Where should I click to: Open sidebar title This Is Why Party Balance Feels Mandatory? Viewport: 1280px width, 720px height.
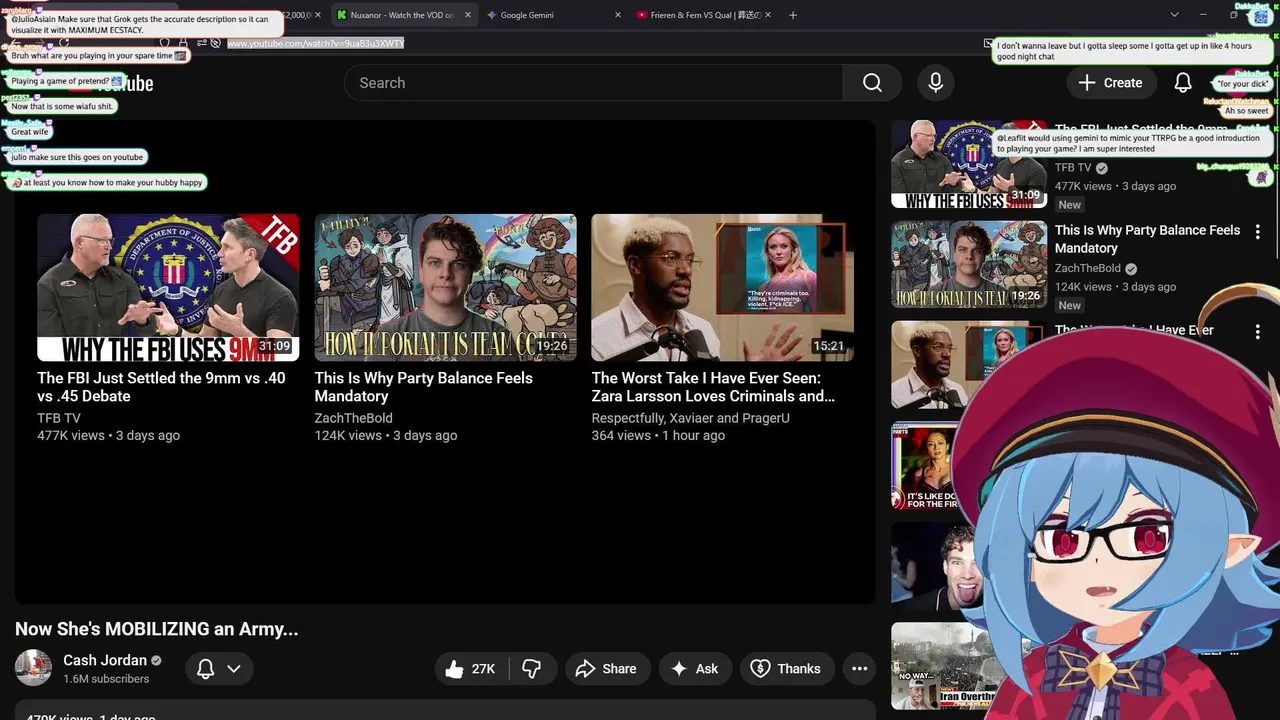pyautogui.click(x=1147, y=239)
